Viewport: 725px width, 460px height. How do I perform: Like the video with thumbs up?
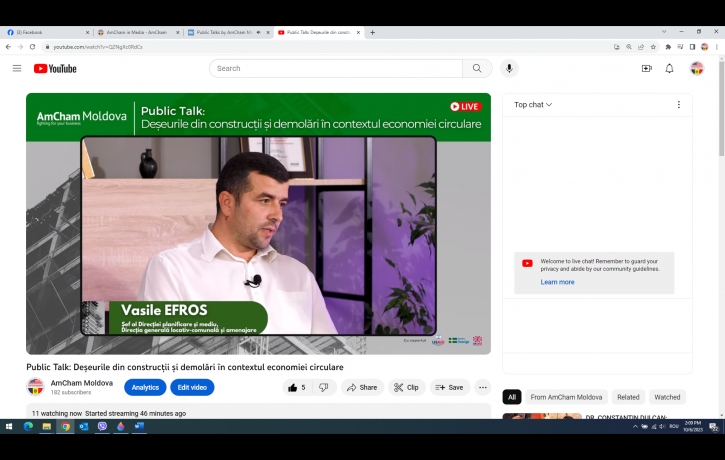click(296, 387)
